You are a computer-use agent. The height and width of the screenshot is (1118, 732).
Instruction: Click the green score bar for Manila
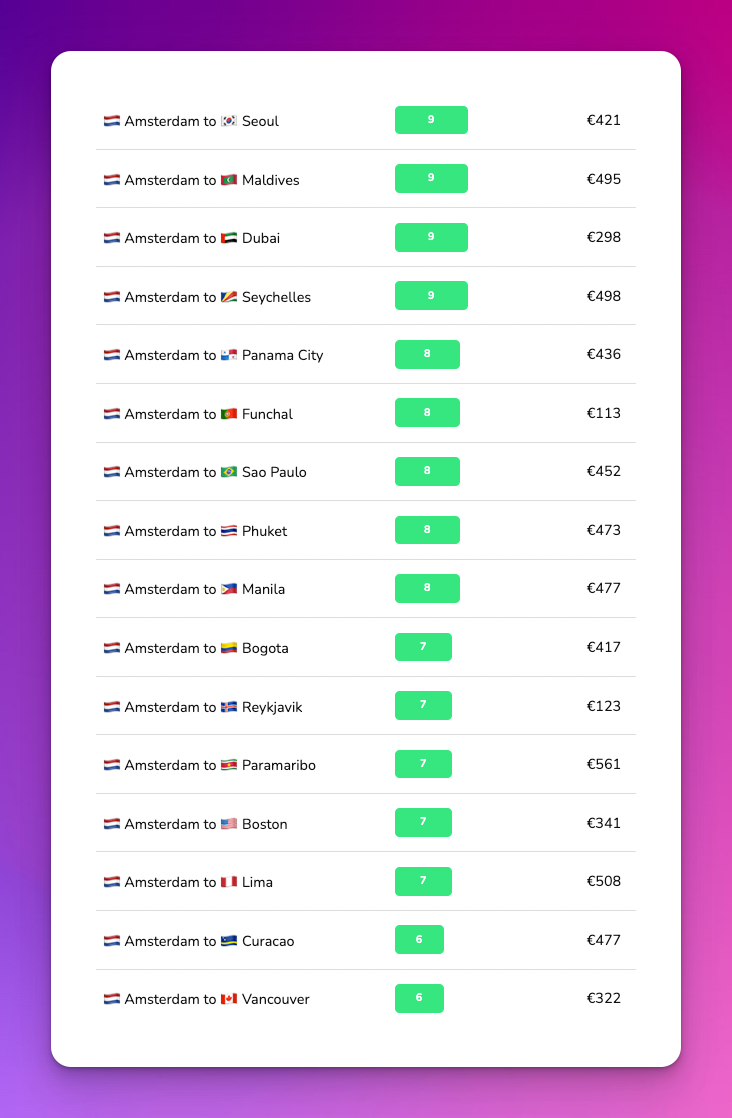(x=427, y=589)
